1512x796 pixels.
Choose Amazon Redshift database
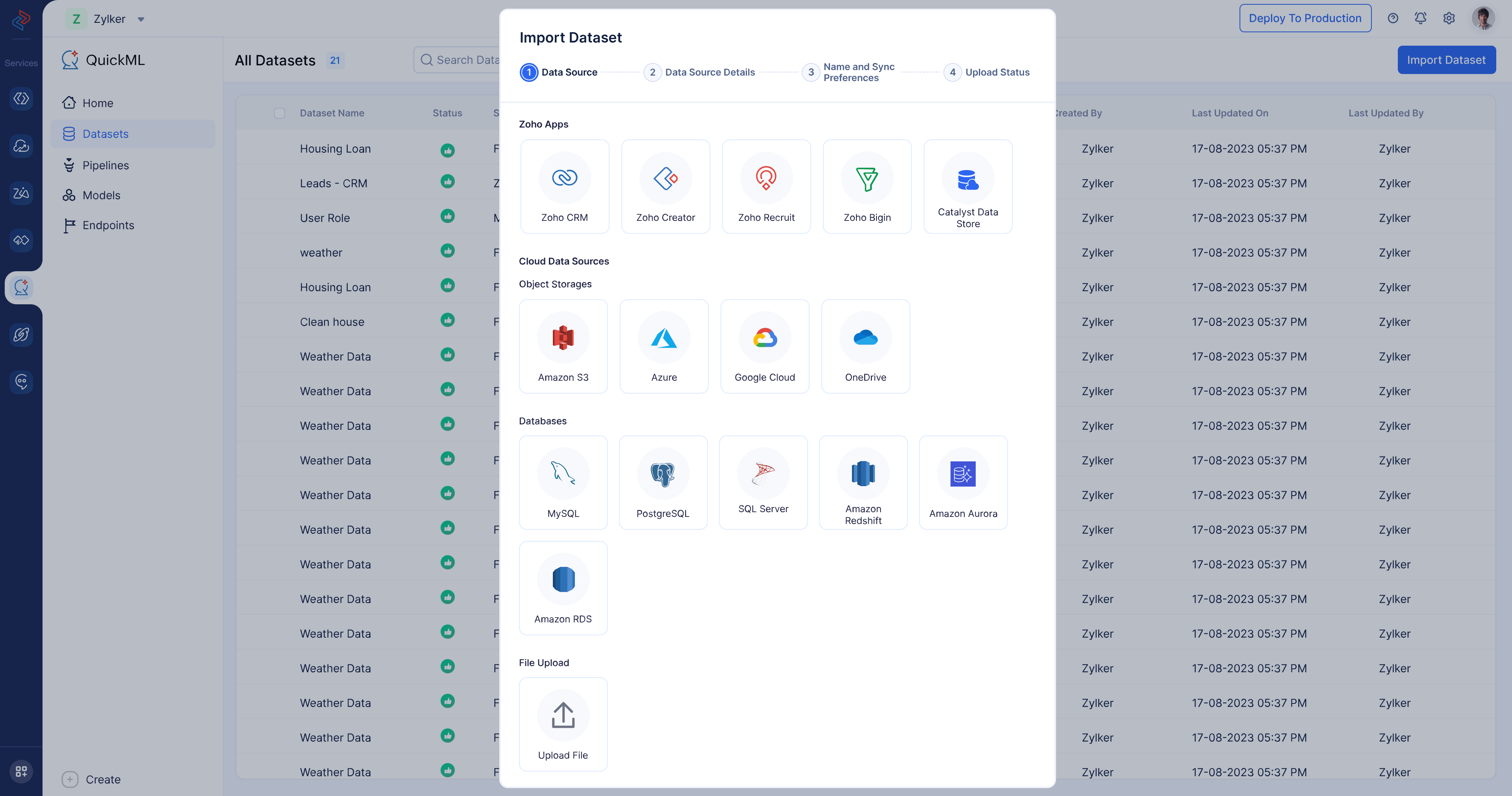tap(863, 483)
